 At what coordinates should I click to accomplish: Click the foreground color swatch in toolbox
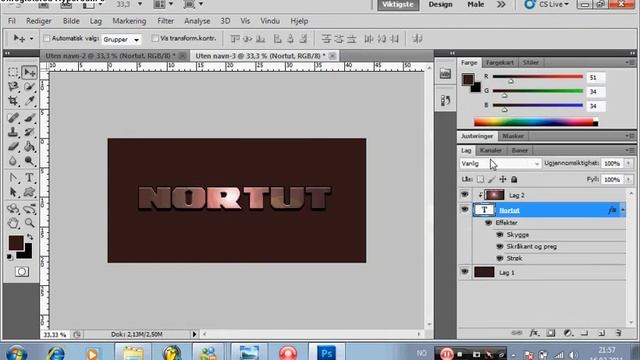pyautogui.click(x=16, y=242)
